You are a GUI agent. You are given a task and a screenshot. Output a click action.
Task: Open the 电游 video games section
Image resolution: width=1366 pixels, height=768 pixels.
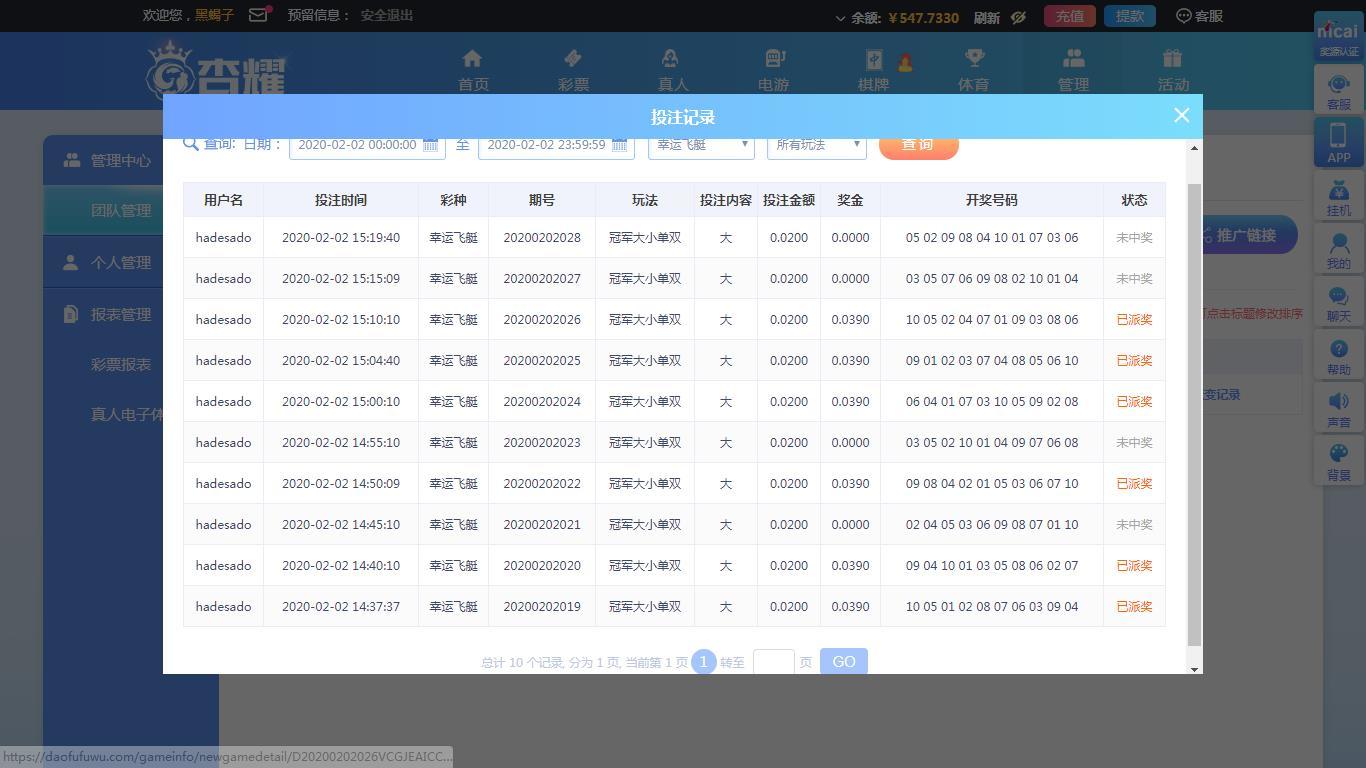[x=773, y=71]
